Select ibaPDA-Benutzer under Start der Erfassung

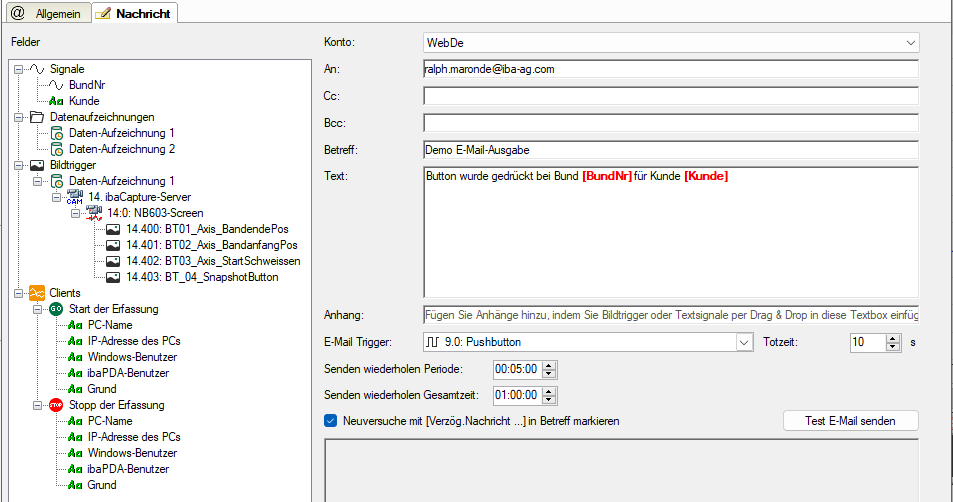point(128,373)
